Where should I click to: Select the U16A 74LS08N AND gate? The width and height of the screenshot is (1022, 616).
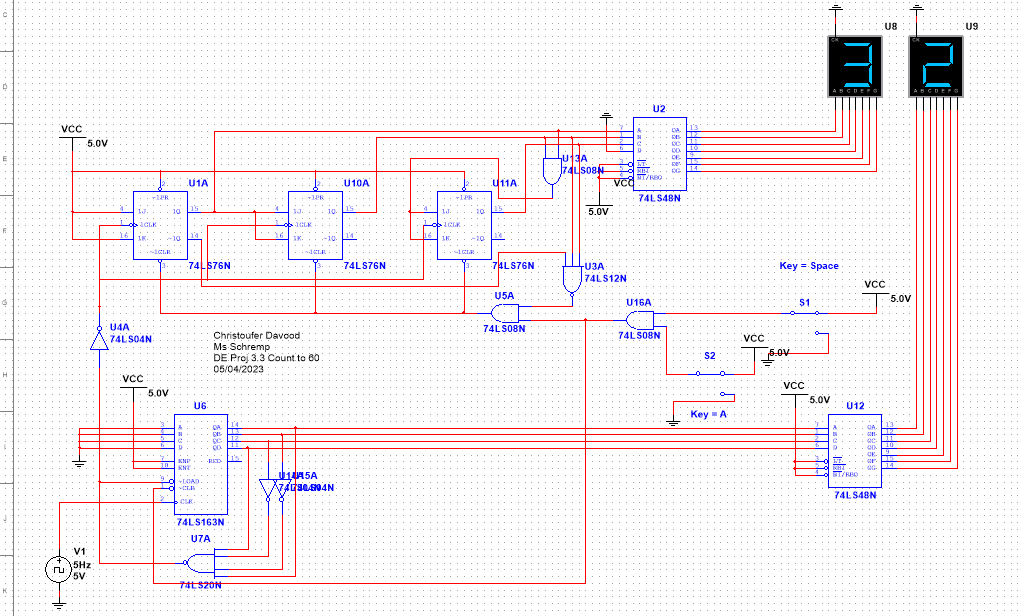click(638, 320)
